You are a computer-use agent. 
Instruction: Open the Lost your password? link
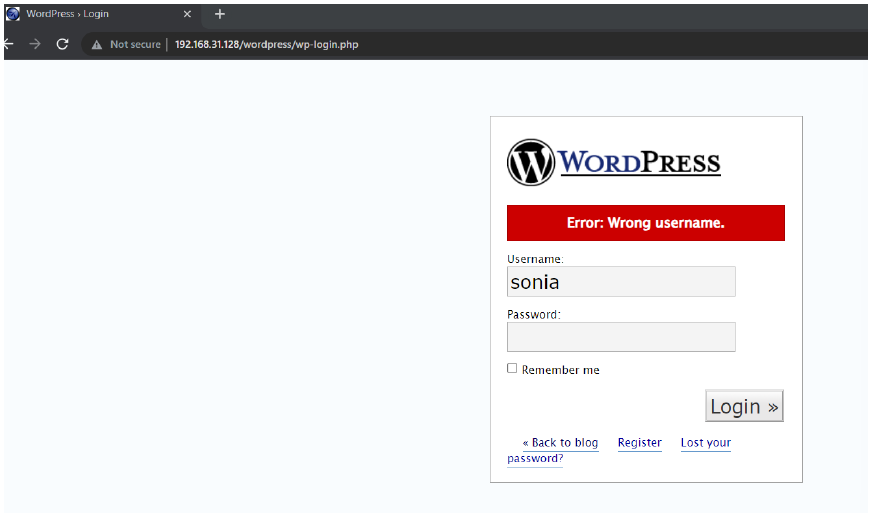pos(706,443)
